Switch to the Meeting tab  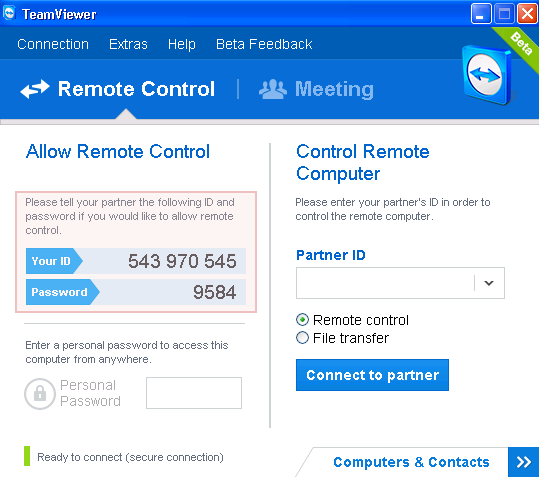pyautogui.click(x=316, y=89)
